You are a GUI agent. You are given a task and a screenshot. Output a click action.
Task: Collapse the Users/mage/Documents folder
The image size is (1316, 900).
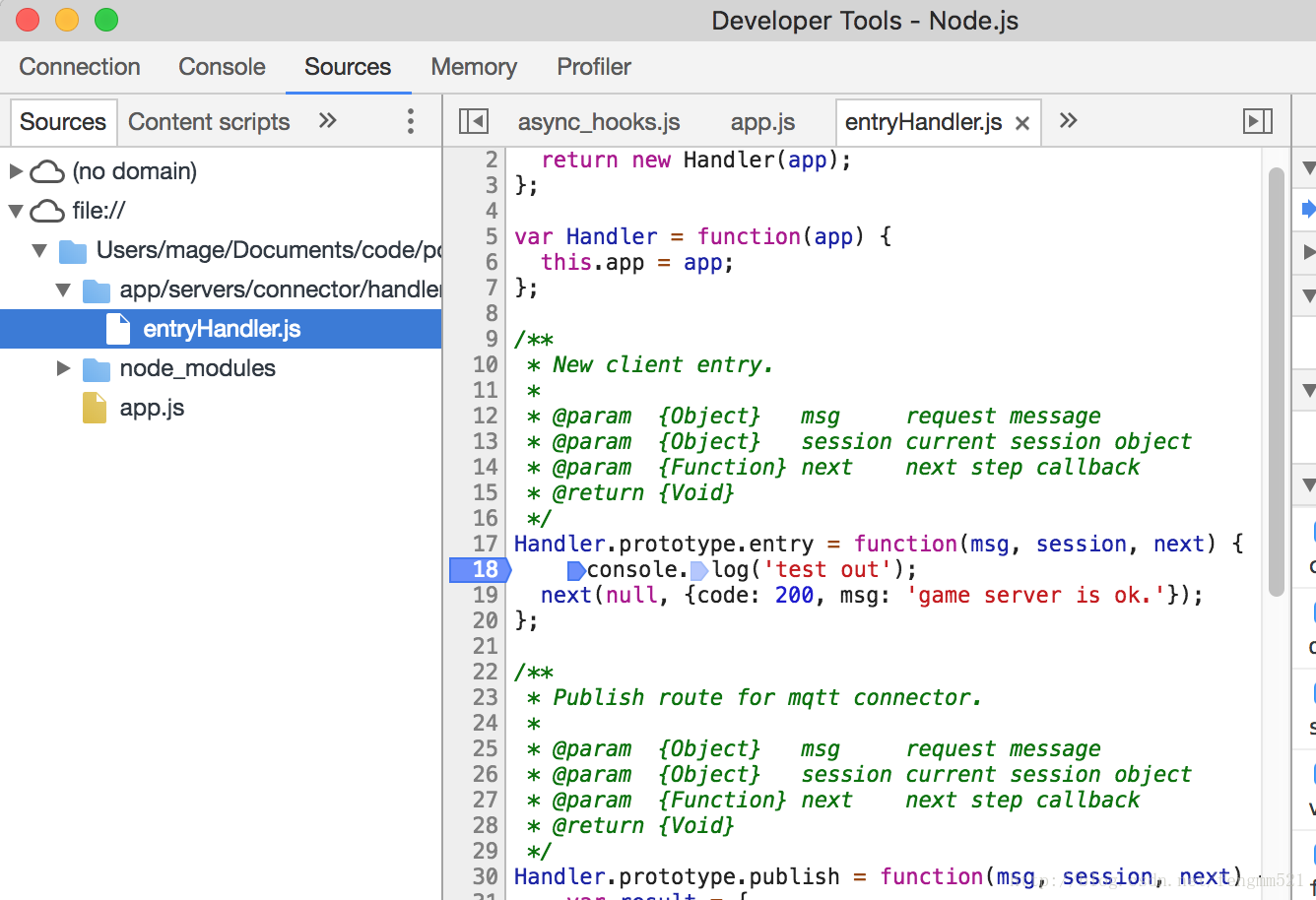pyautogui.click(x=39, y=250)
